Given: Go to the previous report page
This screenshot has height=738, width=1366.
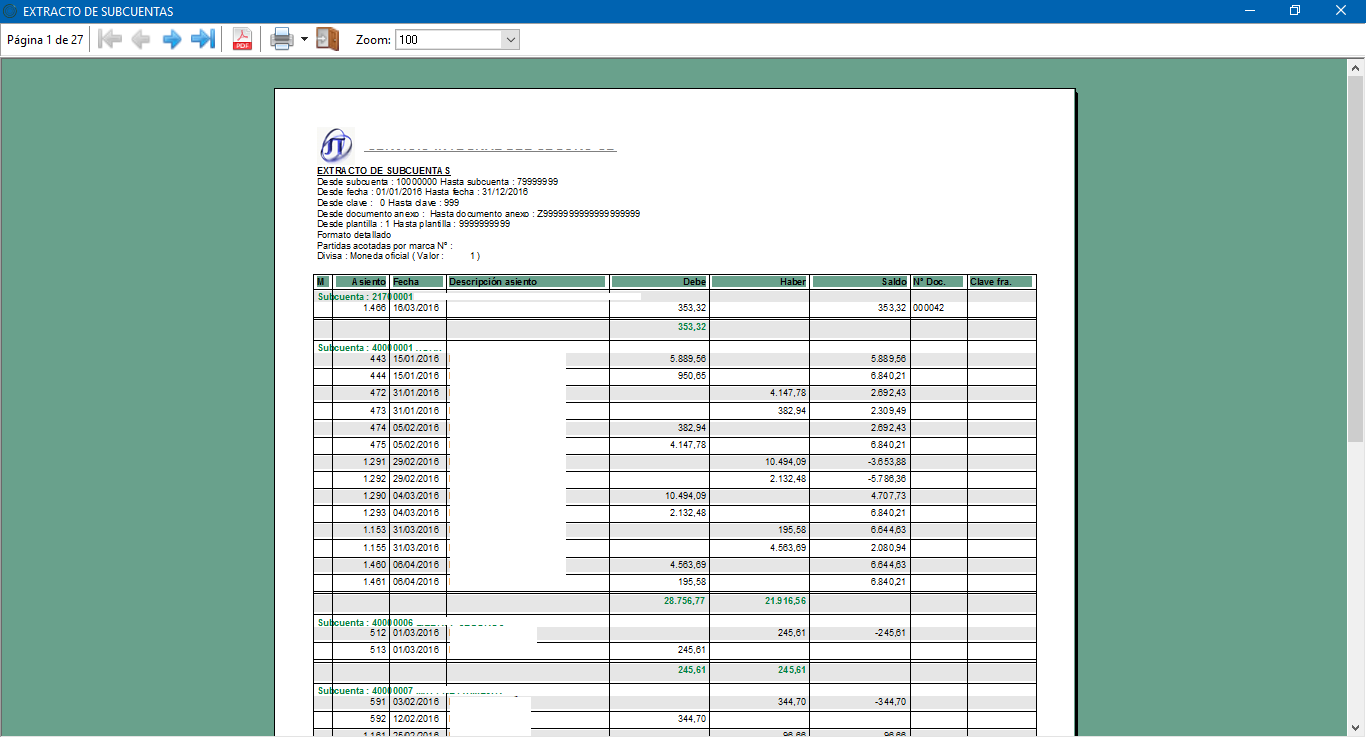Looking at the screenshot, I should coord(141,39).
